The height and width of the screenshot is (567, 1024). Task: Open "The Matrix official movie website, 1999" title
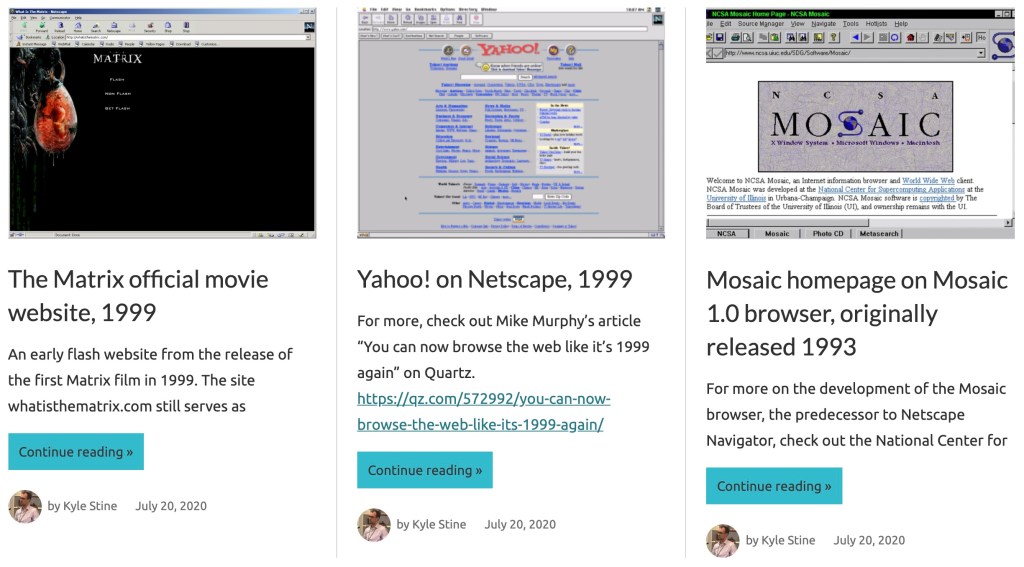pyautogui.click(x=138, y=295)
